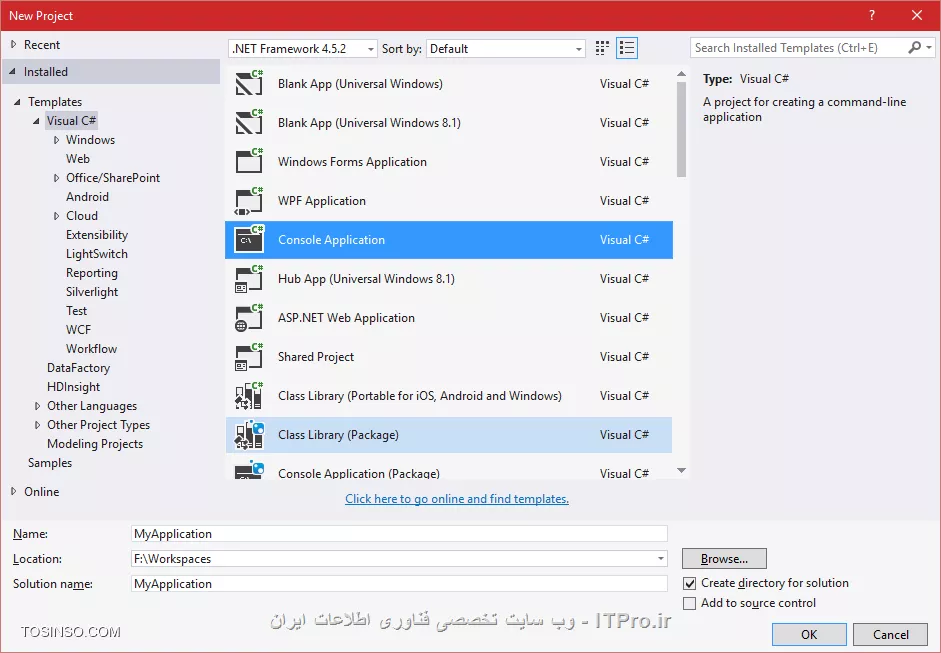Click the Browse... button
This screenshot has width=941, height=653.
pos(724,559)
